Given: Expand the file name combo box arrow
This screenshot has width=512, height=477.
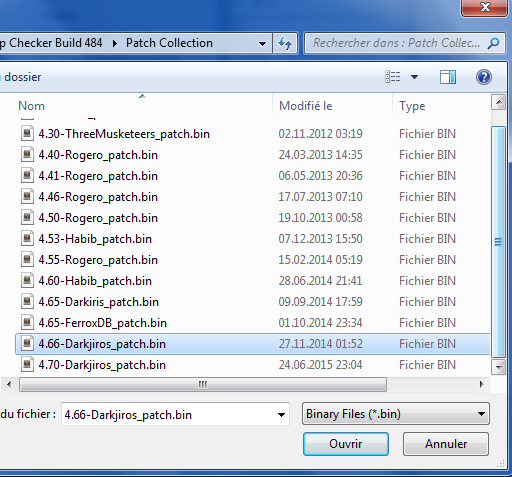Looking at the screenshot, I should [x=281, y=415].
